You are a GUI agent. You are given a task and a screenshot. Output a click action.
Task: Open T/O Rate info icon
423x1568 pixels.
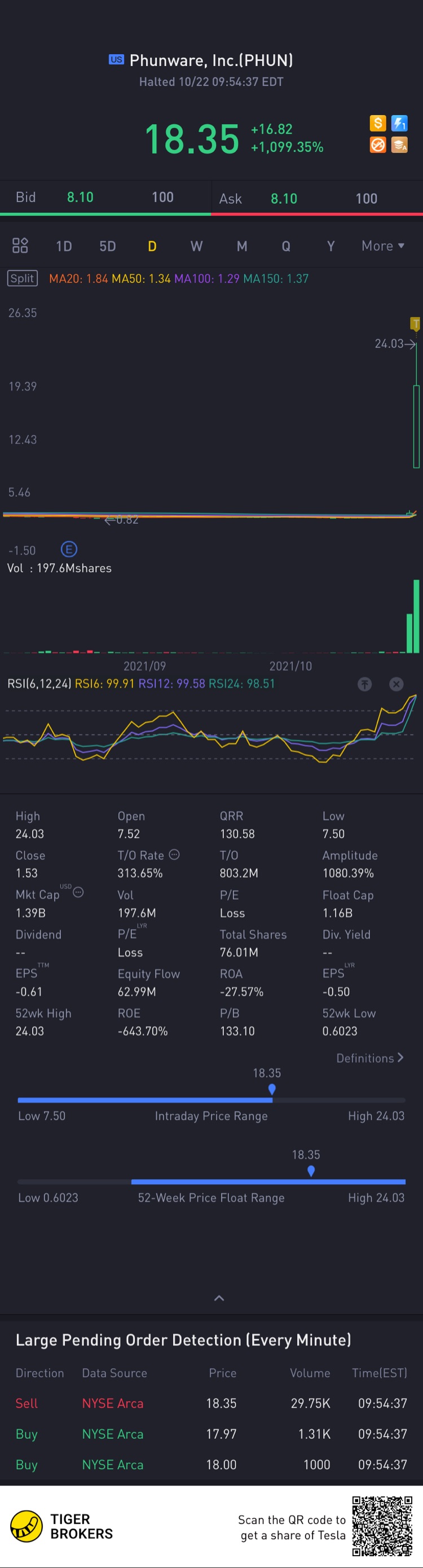pyautogui.click(x=174, y=855)
